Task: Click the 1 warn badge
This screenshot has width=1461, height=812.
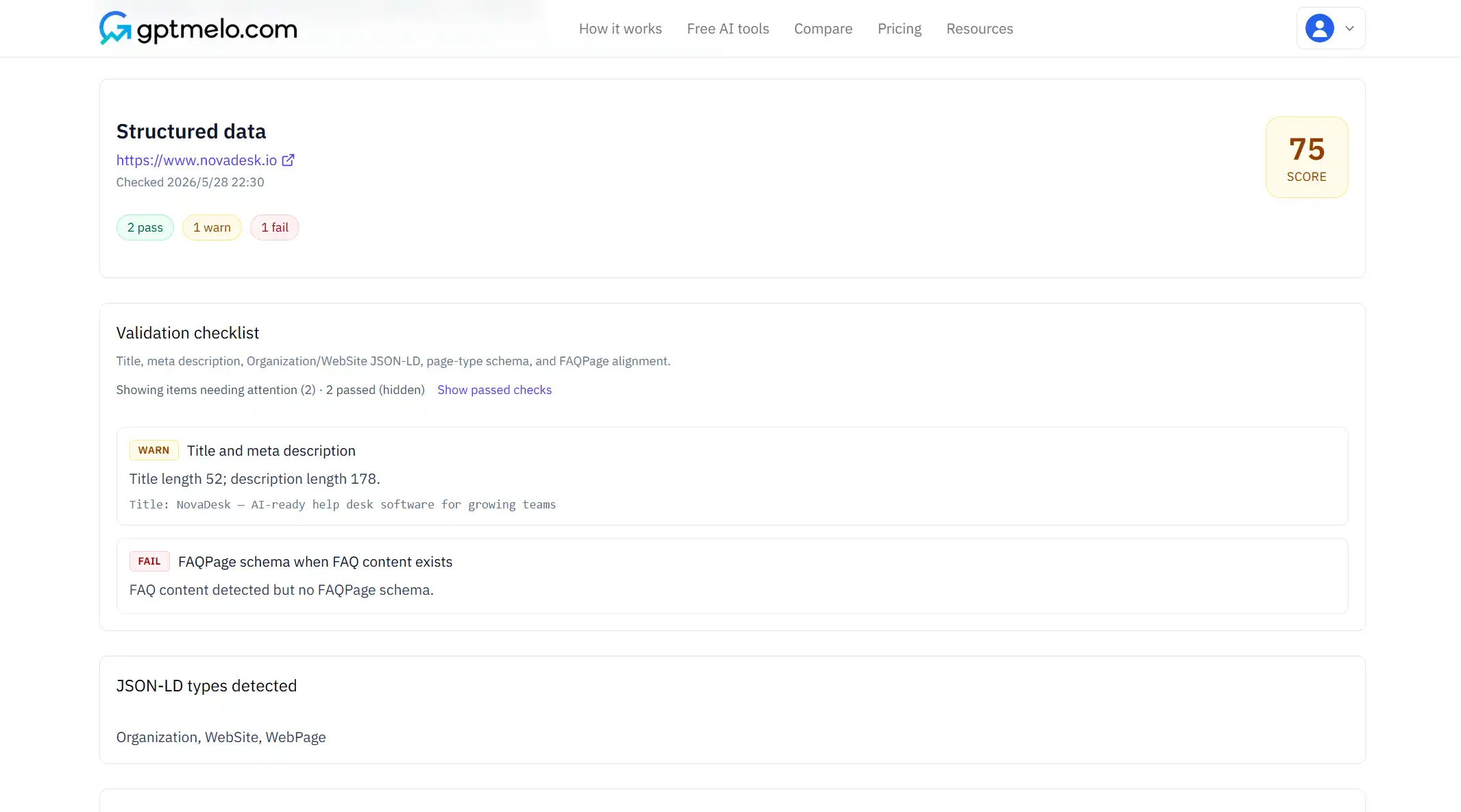Action: click(x=212, y=227)
